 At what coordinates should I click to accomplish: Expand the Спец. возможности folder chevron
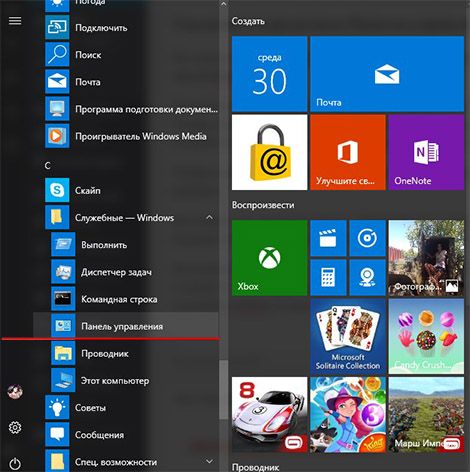tap(210, 461)
